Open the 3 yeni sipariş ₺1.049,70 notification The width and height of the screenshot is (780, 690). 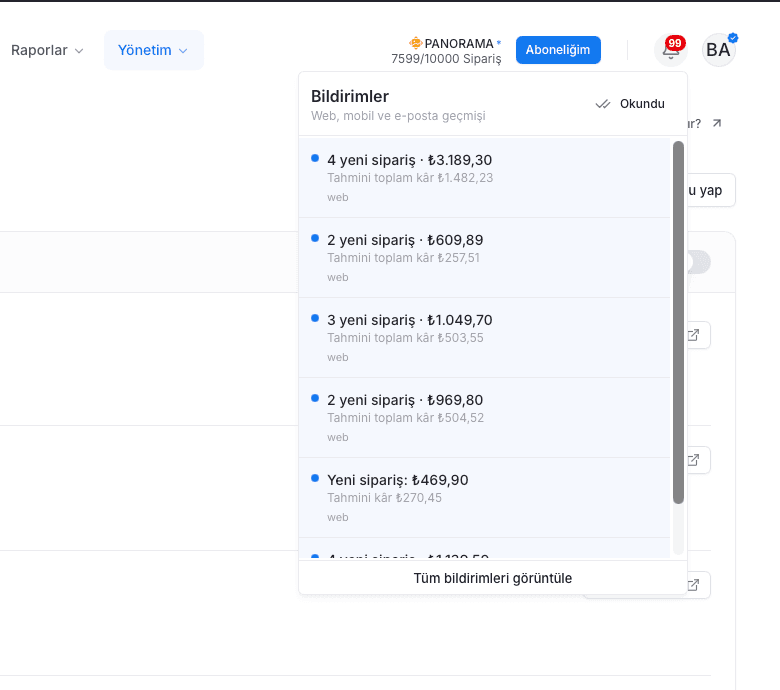click(x=485, y=338)
